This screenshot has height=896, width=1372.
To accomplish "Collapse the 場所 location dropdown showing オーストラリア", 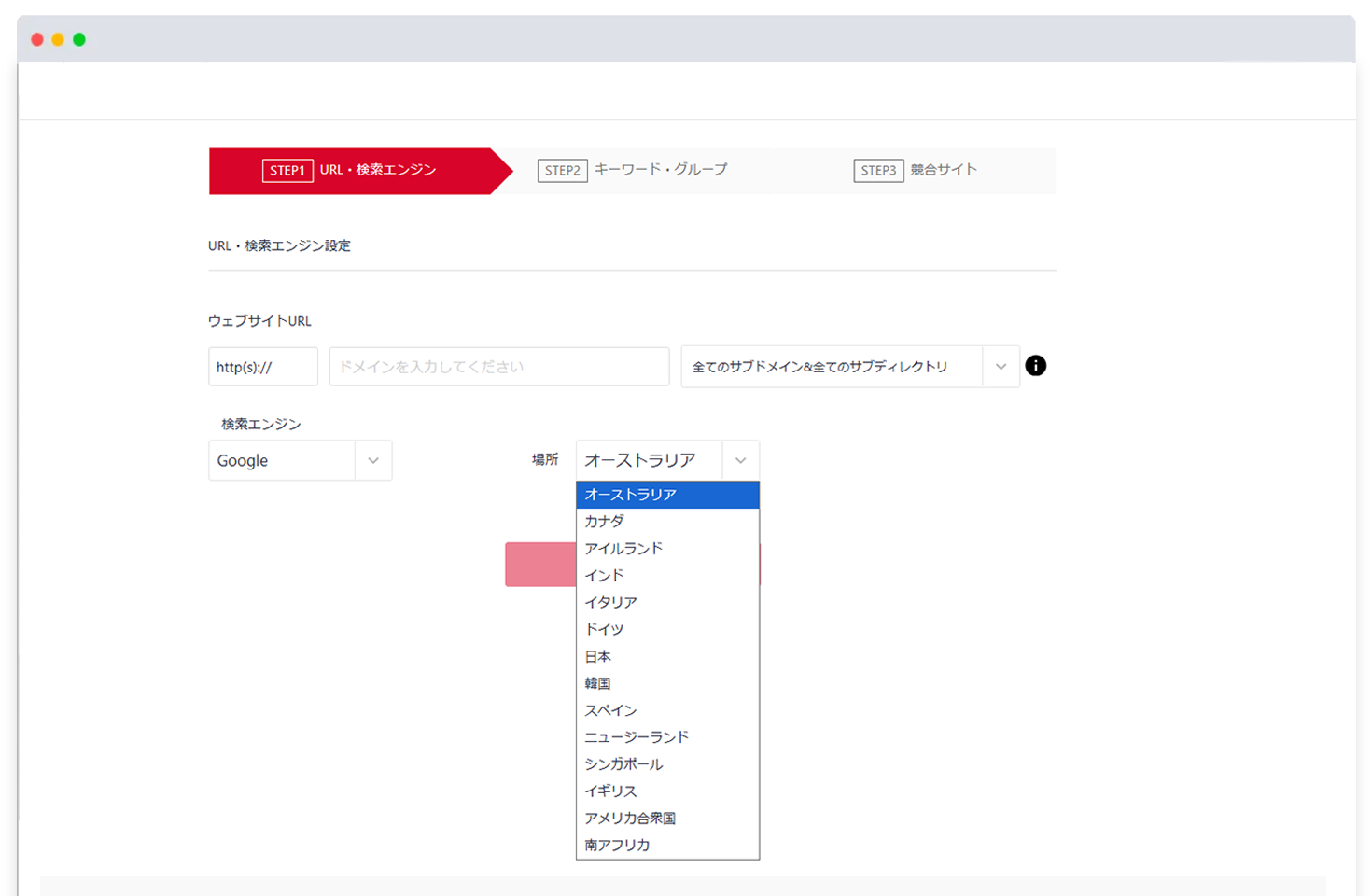I will 667,460.
